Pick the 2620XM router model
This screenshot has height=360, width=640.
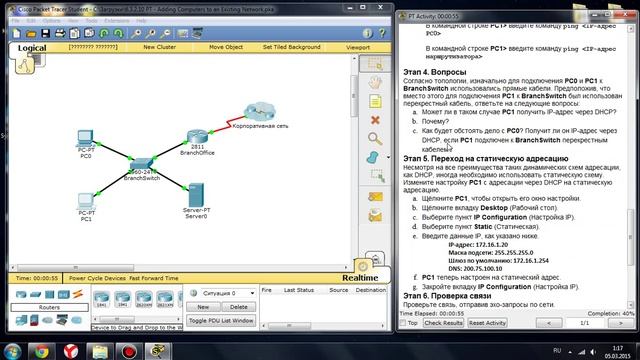(x=144, y=299)
